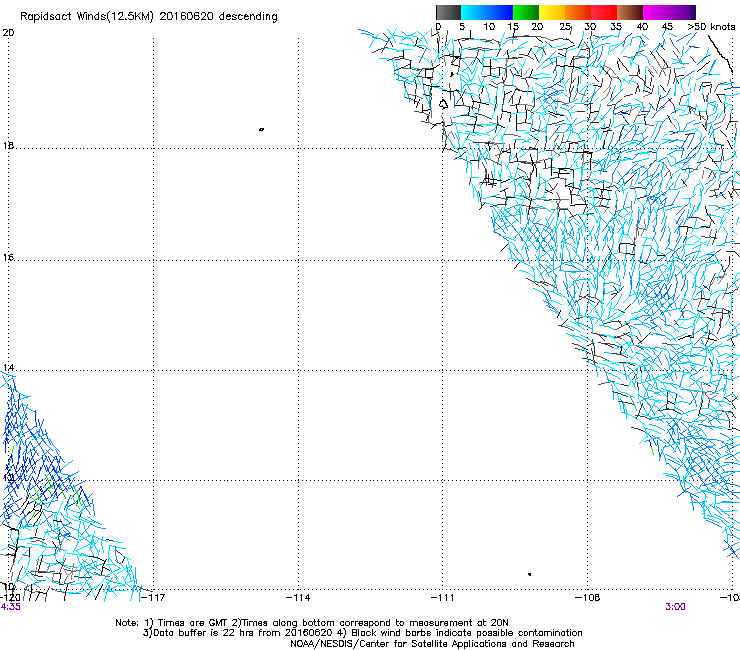Viewport: 740px width, 650px height.
Task: Click the "Data buffer is 22 hrs" note
Action: 237,633
